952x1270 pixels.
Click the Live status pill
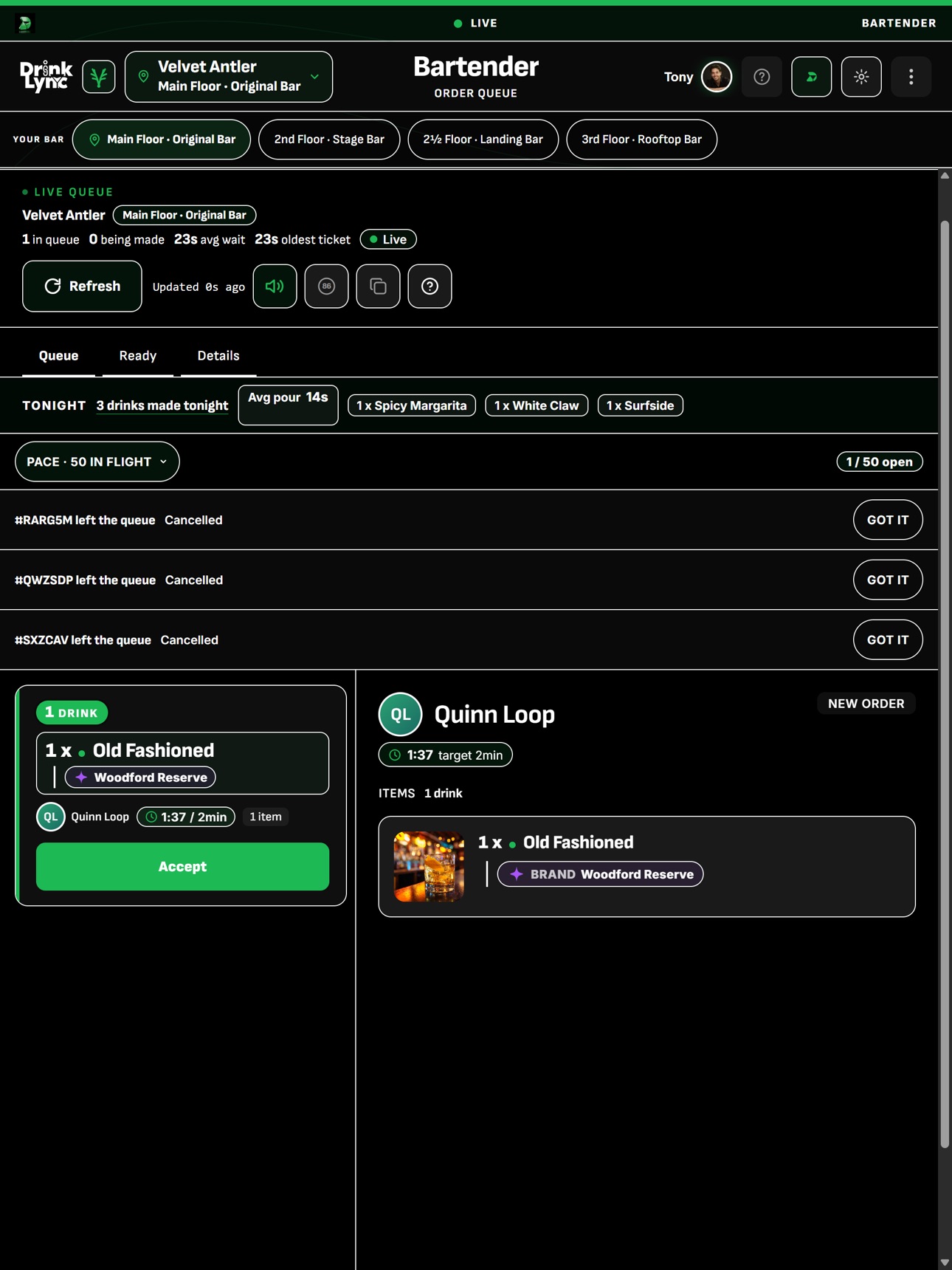(x=388, y=239)
